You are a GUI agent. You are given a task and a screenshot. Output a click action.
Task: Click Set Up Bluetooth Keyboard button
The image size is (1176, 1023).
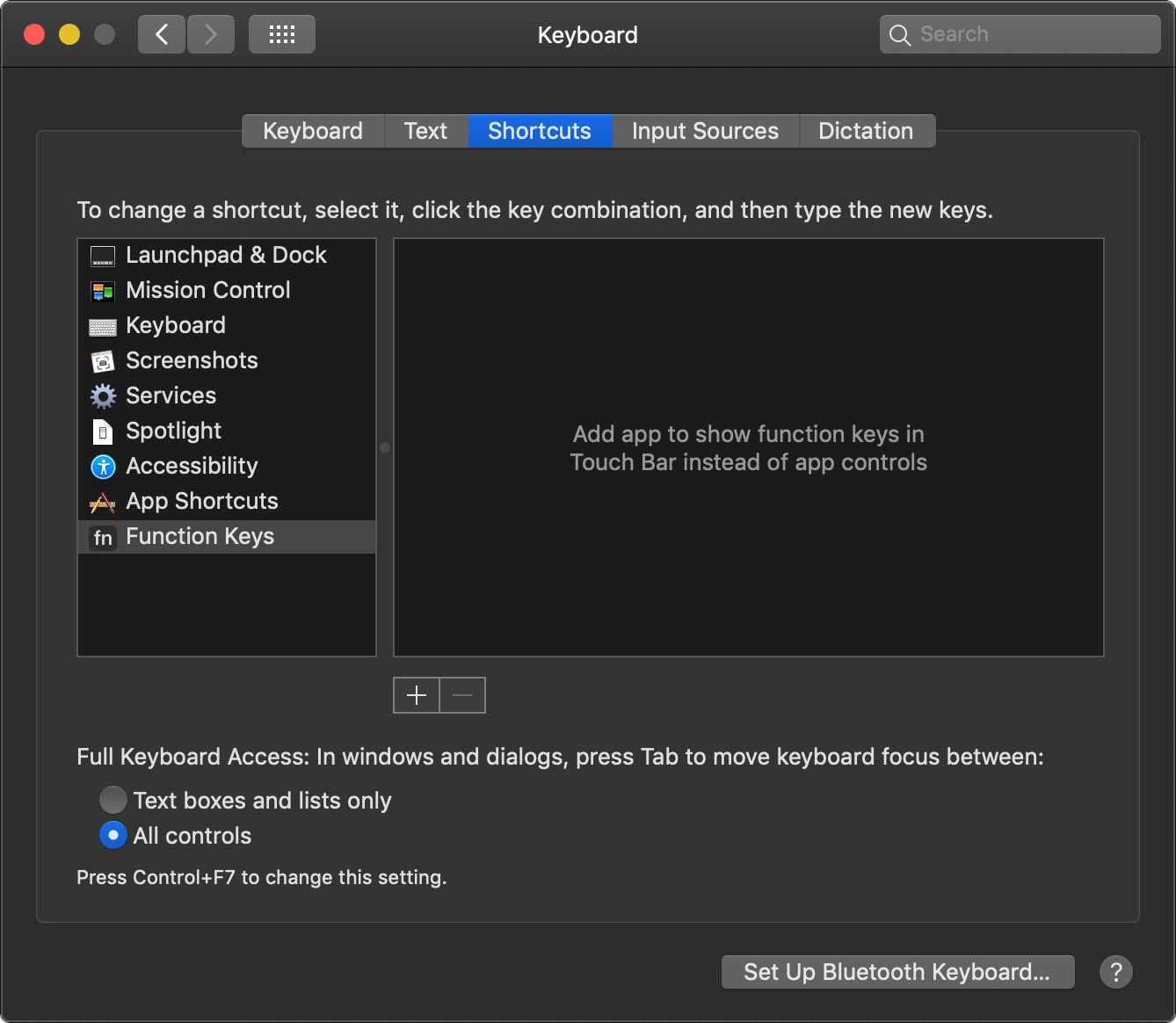pos(897,972)
